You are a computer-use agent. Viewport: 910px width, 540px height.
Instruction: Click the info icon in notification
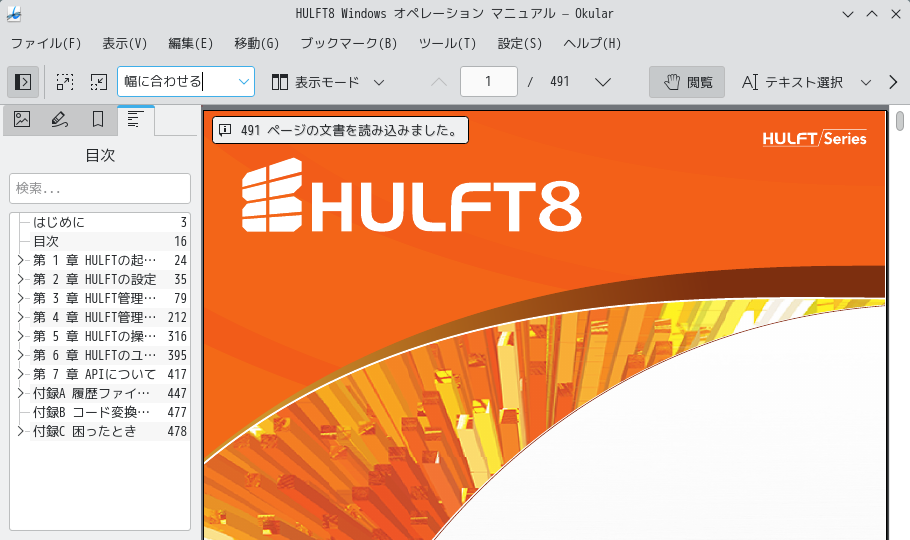pos(225,130)
